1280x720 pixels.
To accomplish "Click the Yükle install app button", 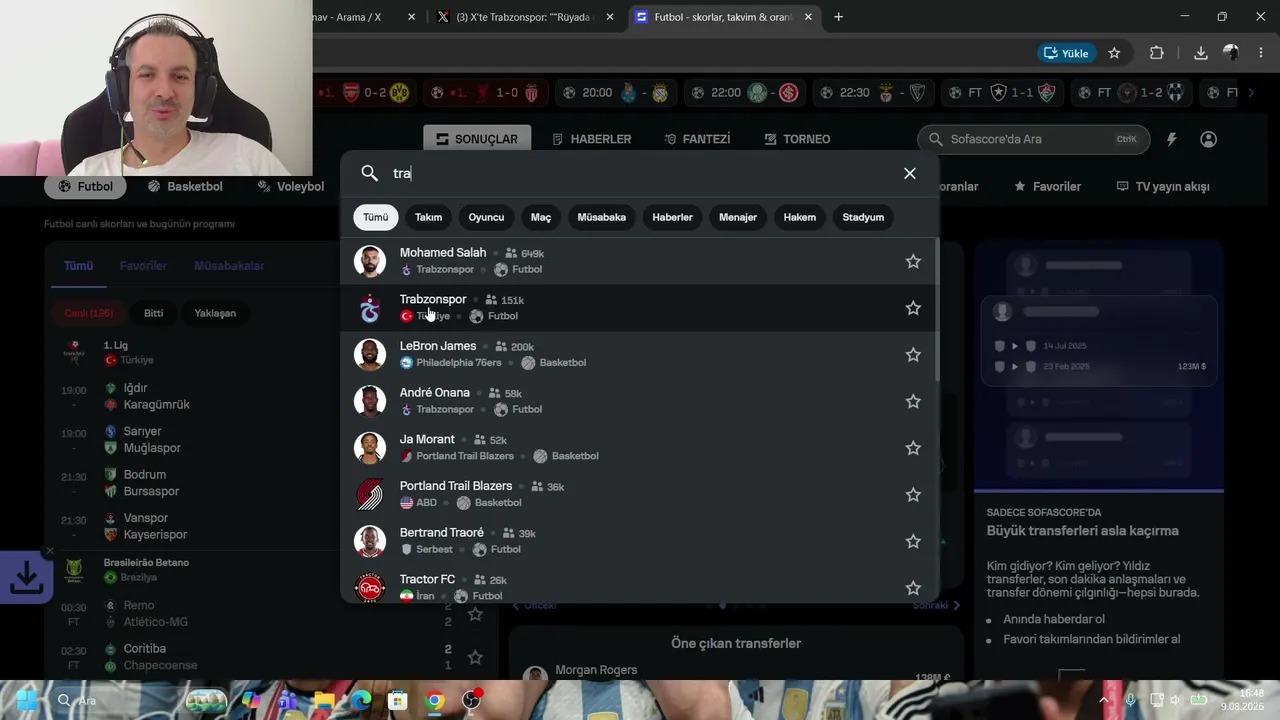I will point(1066,53).
